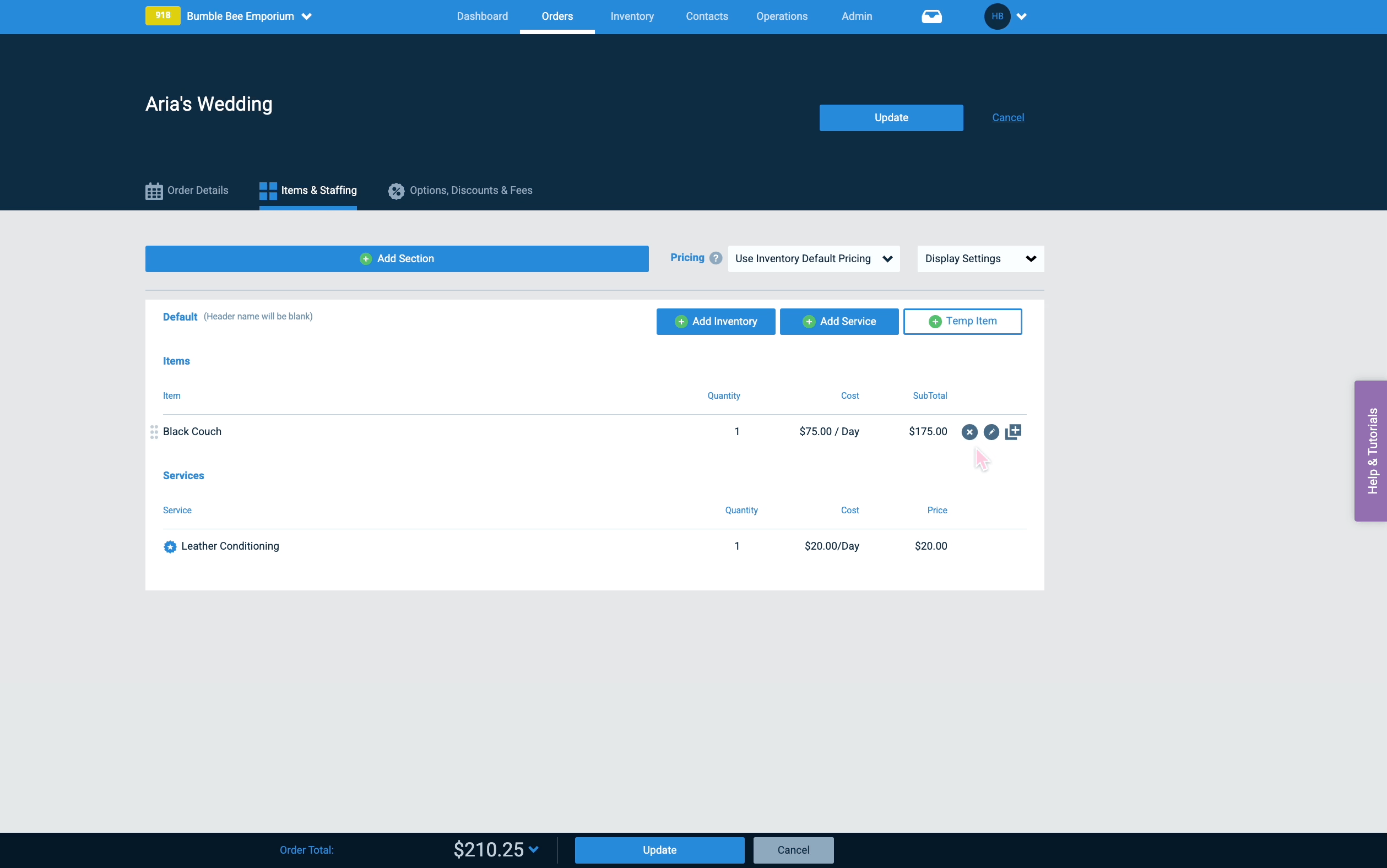This screenshot has height=868, width=1387.
Task: Click the Items section heading
Action: (176, 361)
